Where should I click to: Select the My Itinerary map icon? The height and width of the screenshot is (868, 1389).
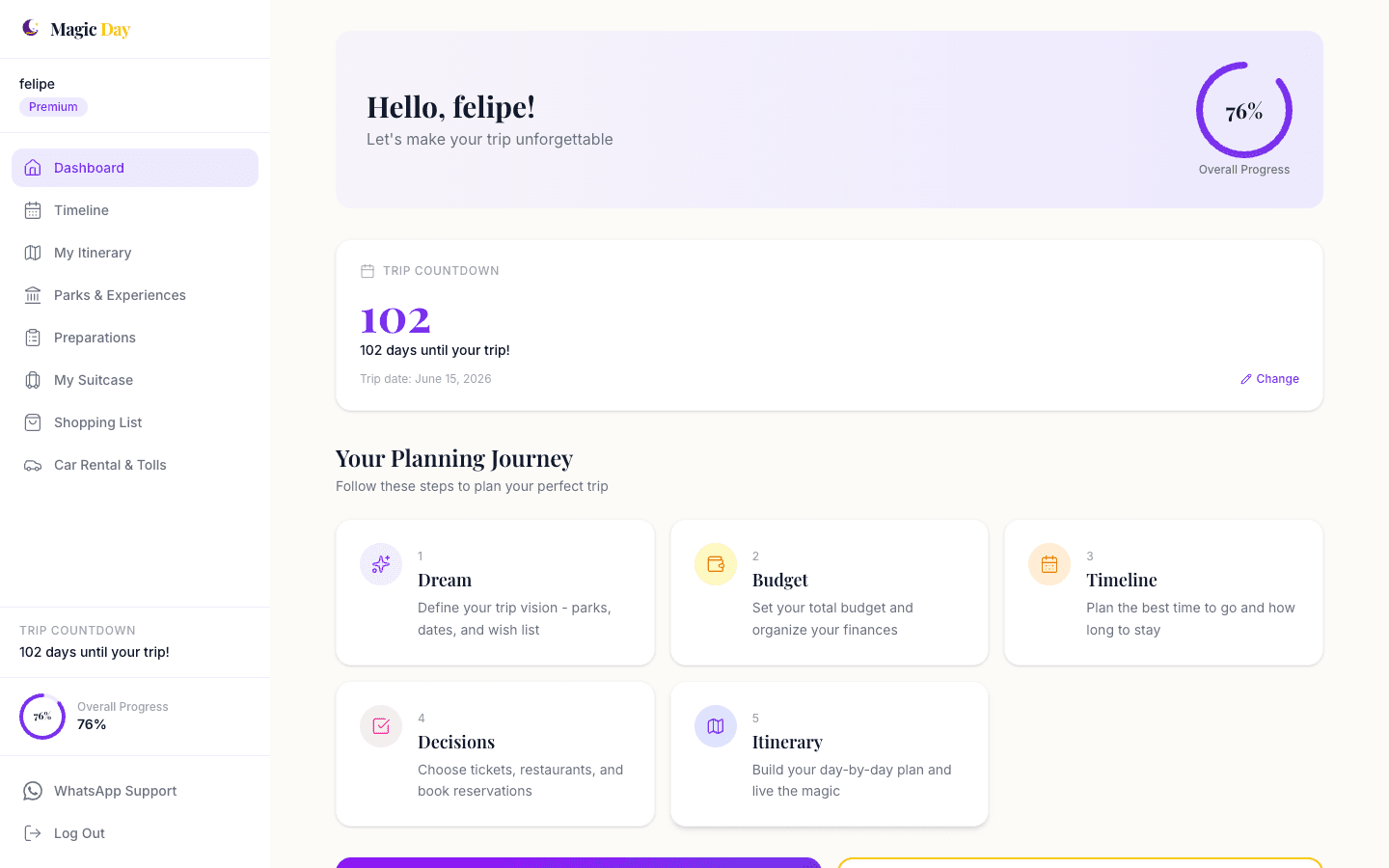coord(33,253)
